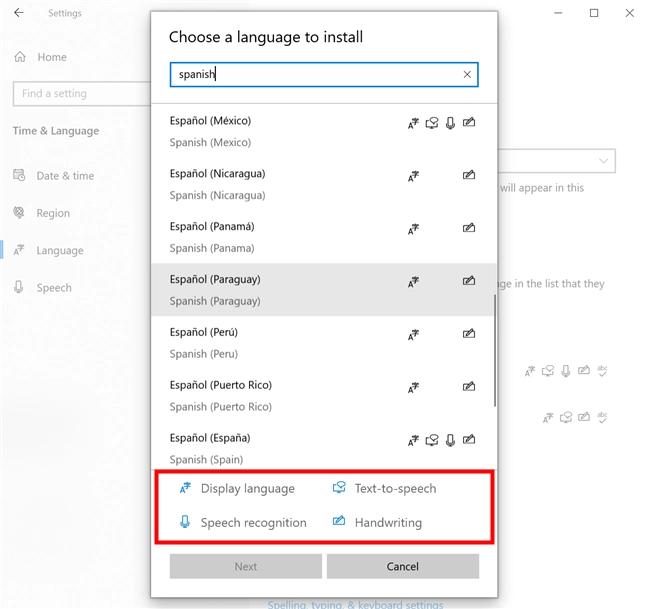The height and width of the screenshot is (609, 648).
Task: Open the Home page icon in Settings
Action: pyautogui.click(x=20, y=57)
